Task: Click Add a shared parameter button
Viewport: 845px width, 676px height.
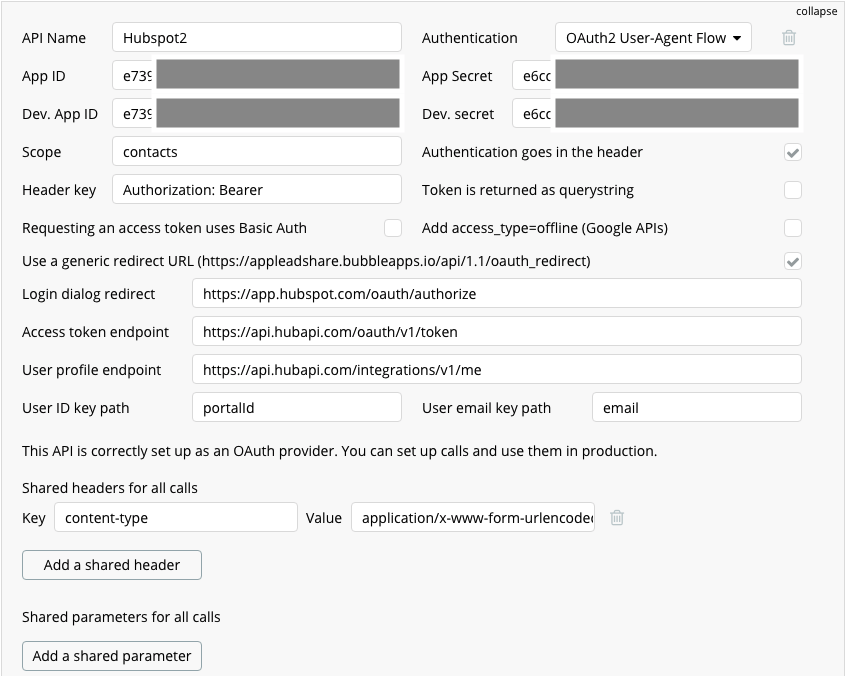Action: pyautogui.click(x=112, y=656)
